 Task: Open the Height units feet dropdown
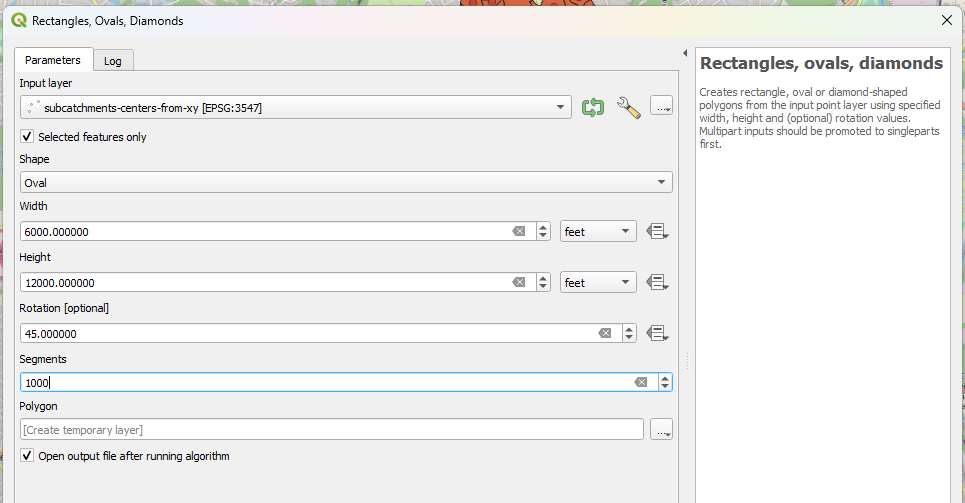(598, 283)
